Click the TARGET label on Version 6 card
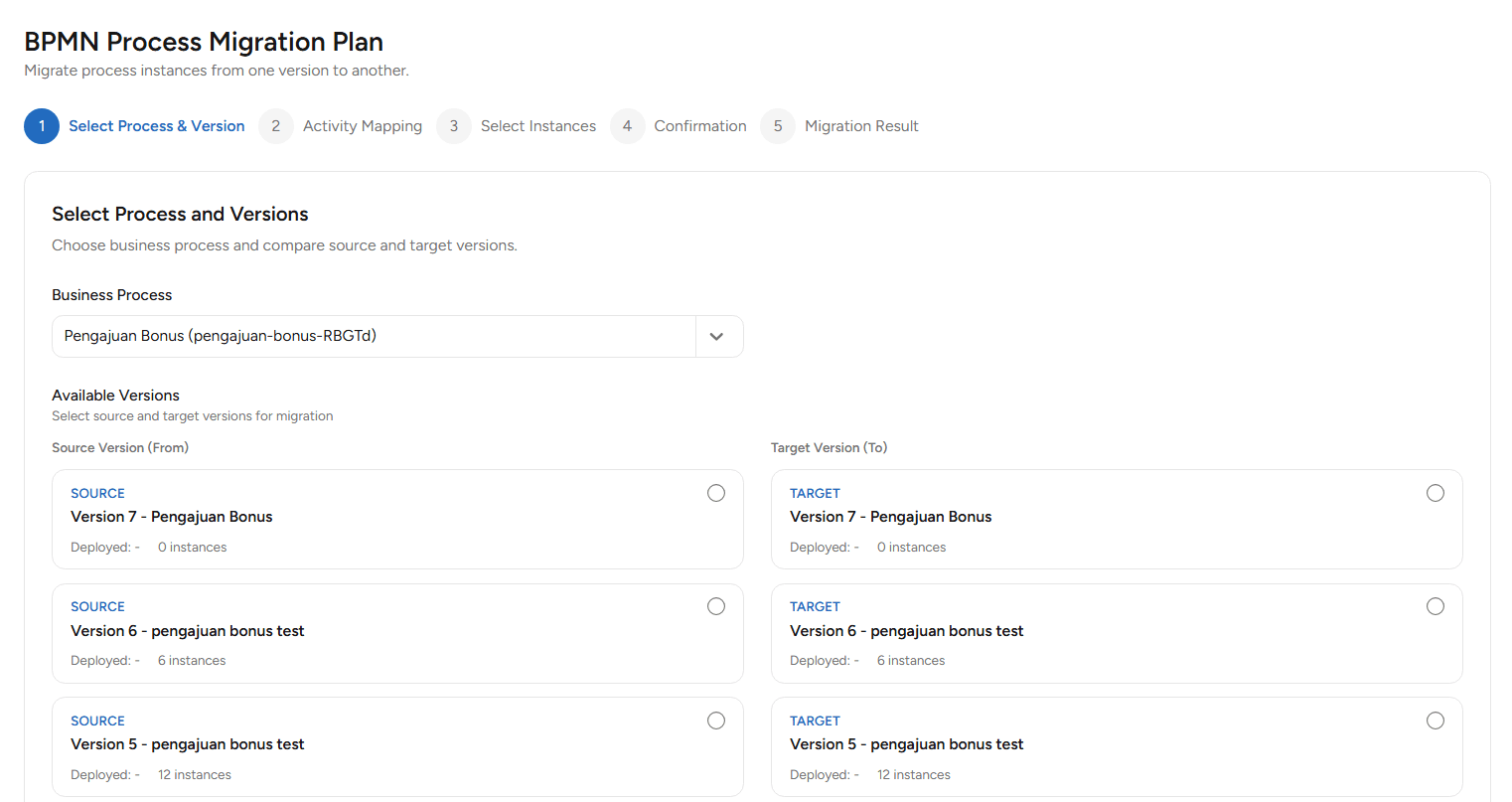This screenshot has height=802, width=1512. click(x=815, y=606)
